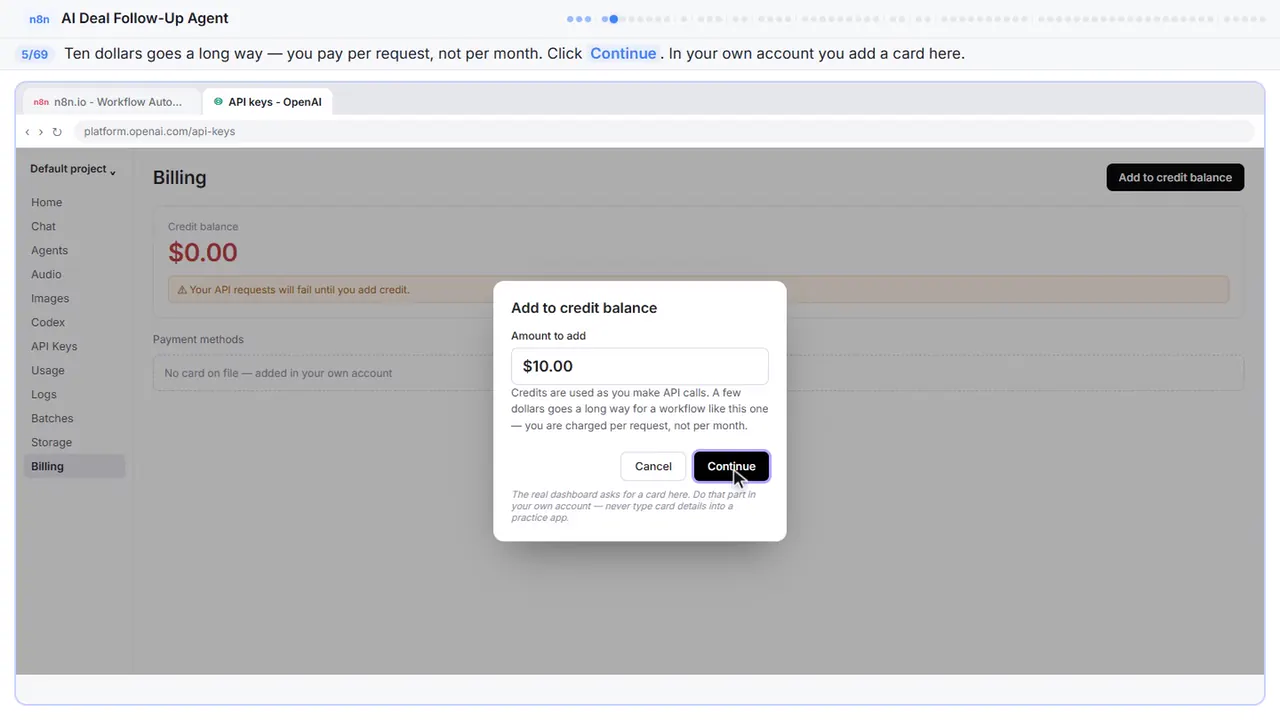Viewport: 1280px width, 720px height.
Task: Click the Billing page heading
Action: coord(180,178)
